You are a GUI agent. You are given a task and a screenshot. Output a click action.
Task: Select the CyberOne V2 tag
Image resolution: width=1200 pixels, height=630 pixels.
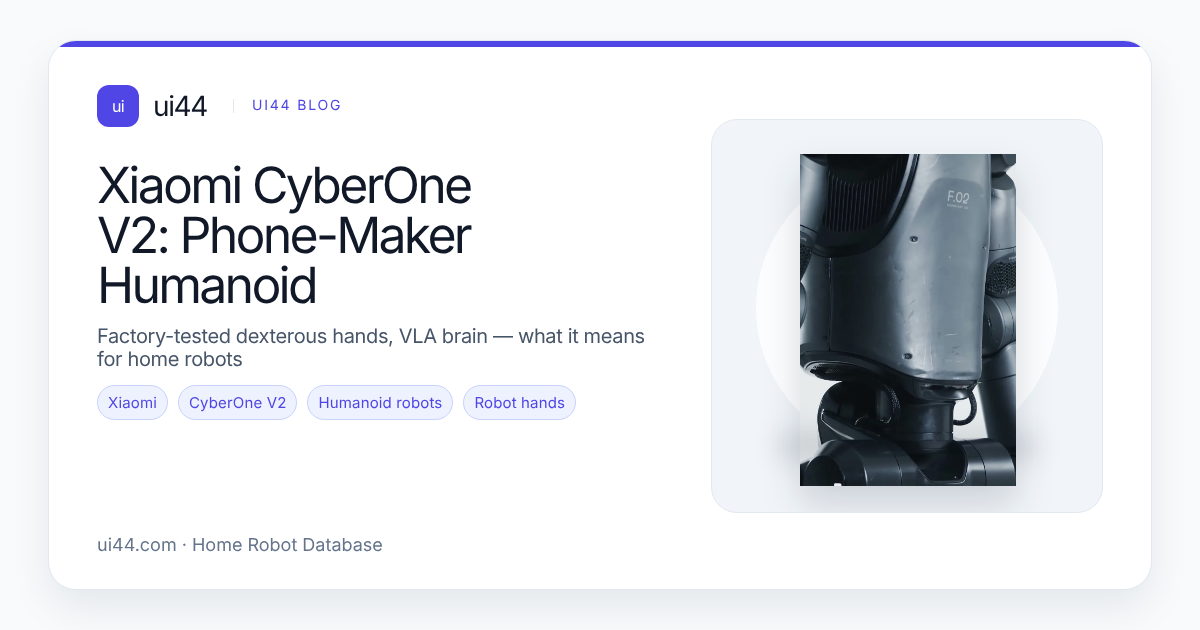click(237, 403)
